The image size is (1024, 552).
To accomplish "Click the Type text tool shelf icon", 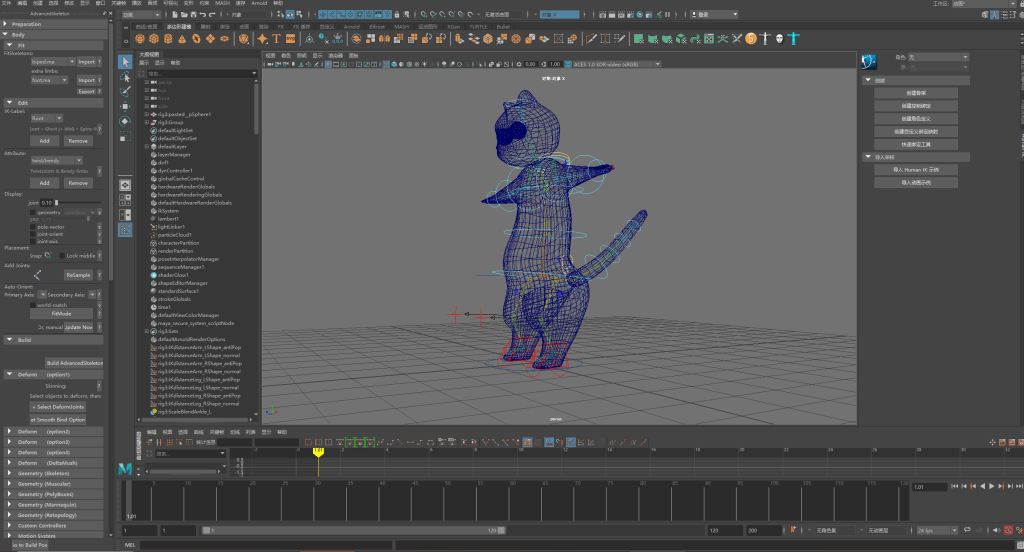I will [x=275, y=38].
